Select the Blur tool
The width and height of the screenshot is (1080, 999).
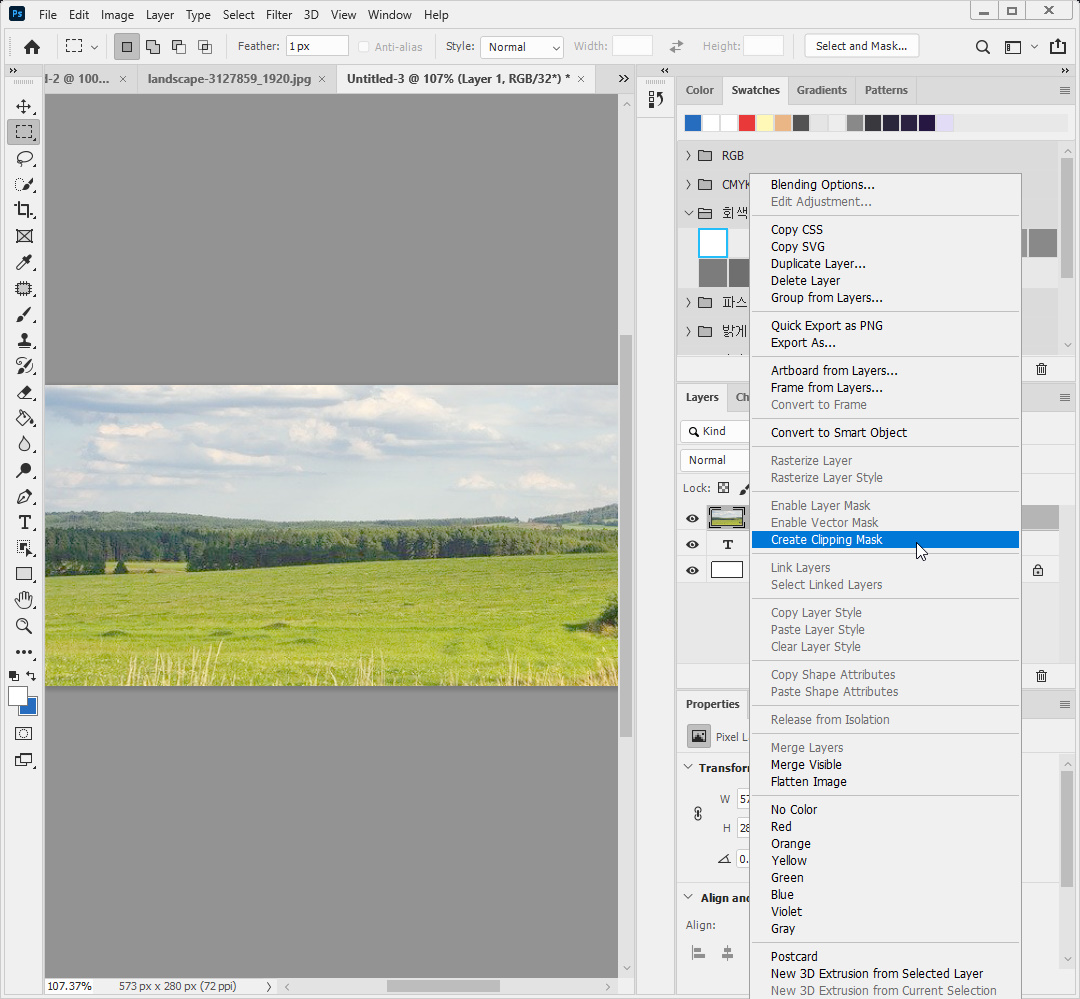24,444
